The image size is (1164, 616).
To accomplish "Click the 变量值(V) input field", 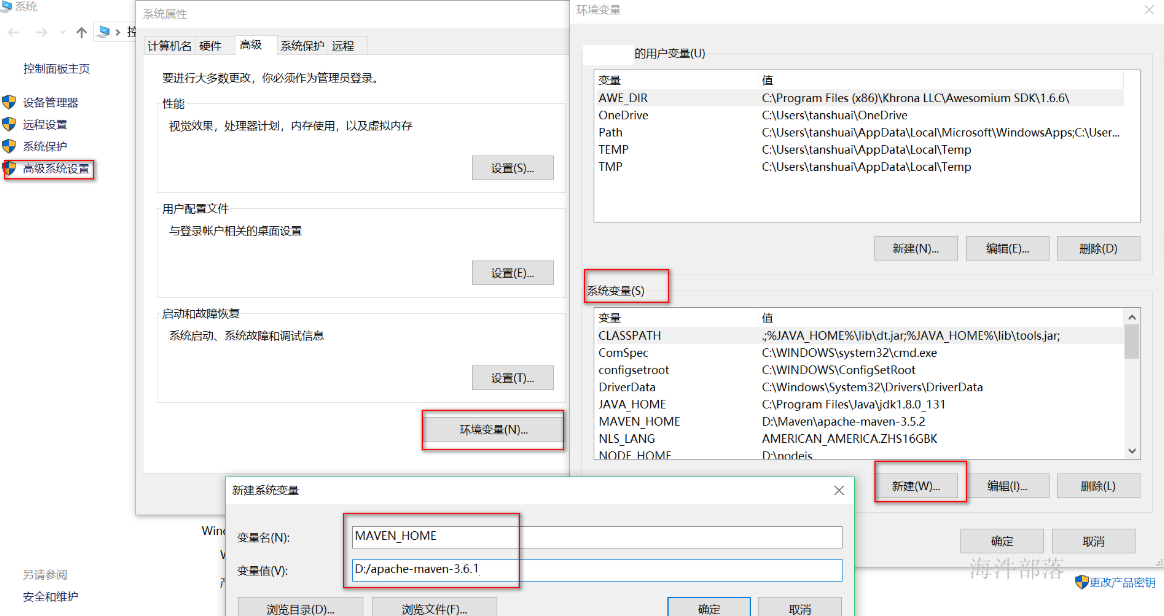I will [x=597, y=570].
